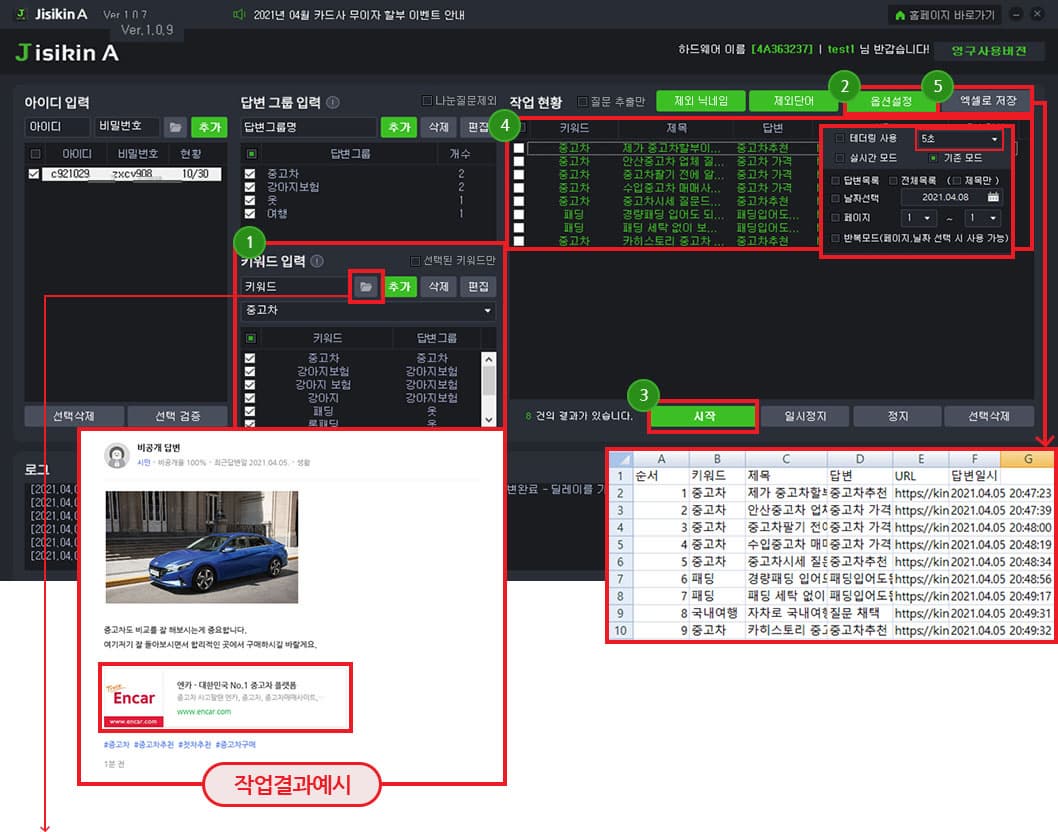The width and height of the screenshot is (1058, 832).
Task: Open the 5초 delay dropdown
Action: pyautogui.click(x=959, y=139)
